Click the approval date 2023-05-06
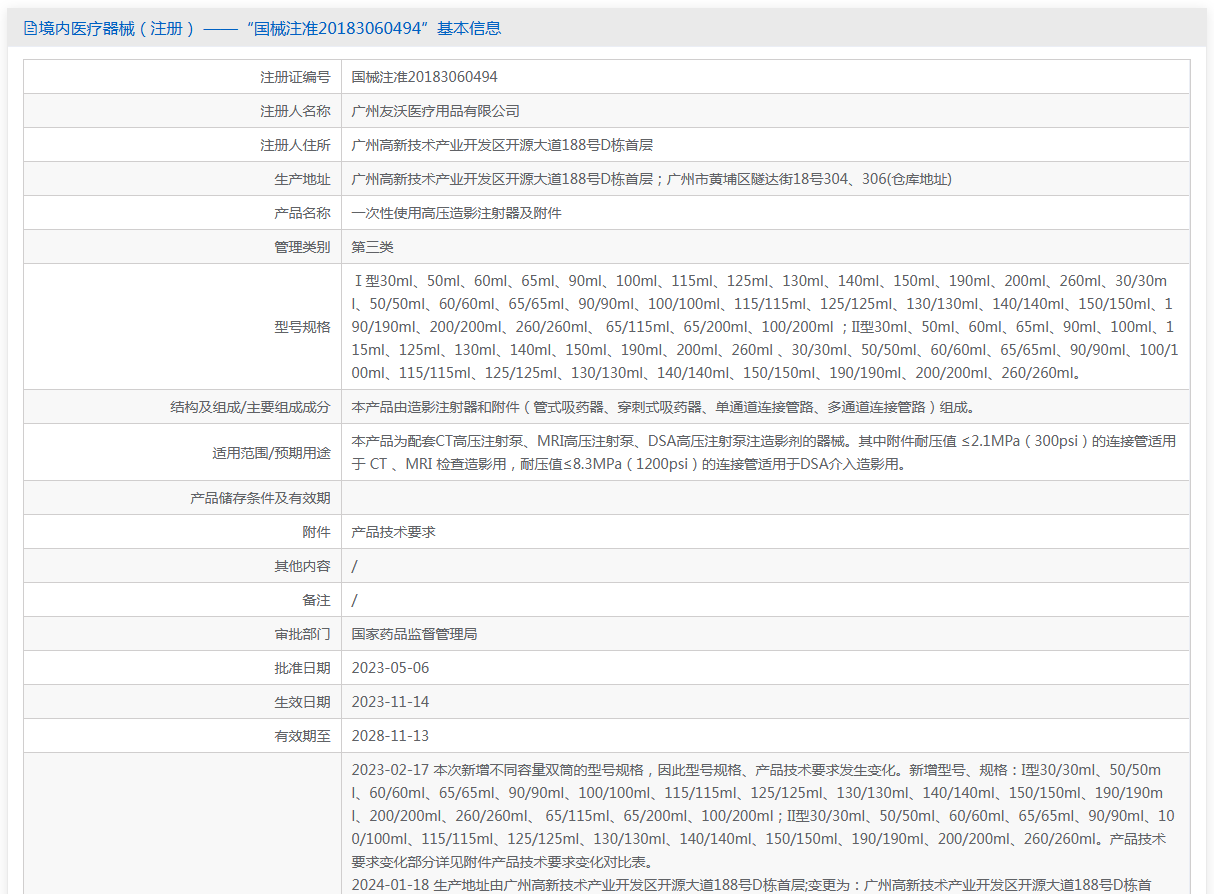Viewport: 1214px width, 894px height. pos(390,668)
